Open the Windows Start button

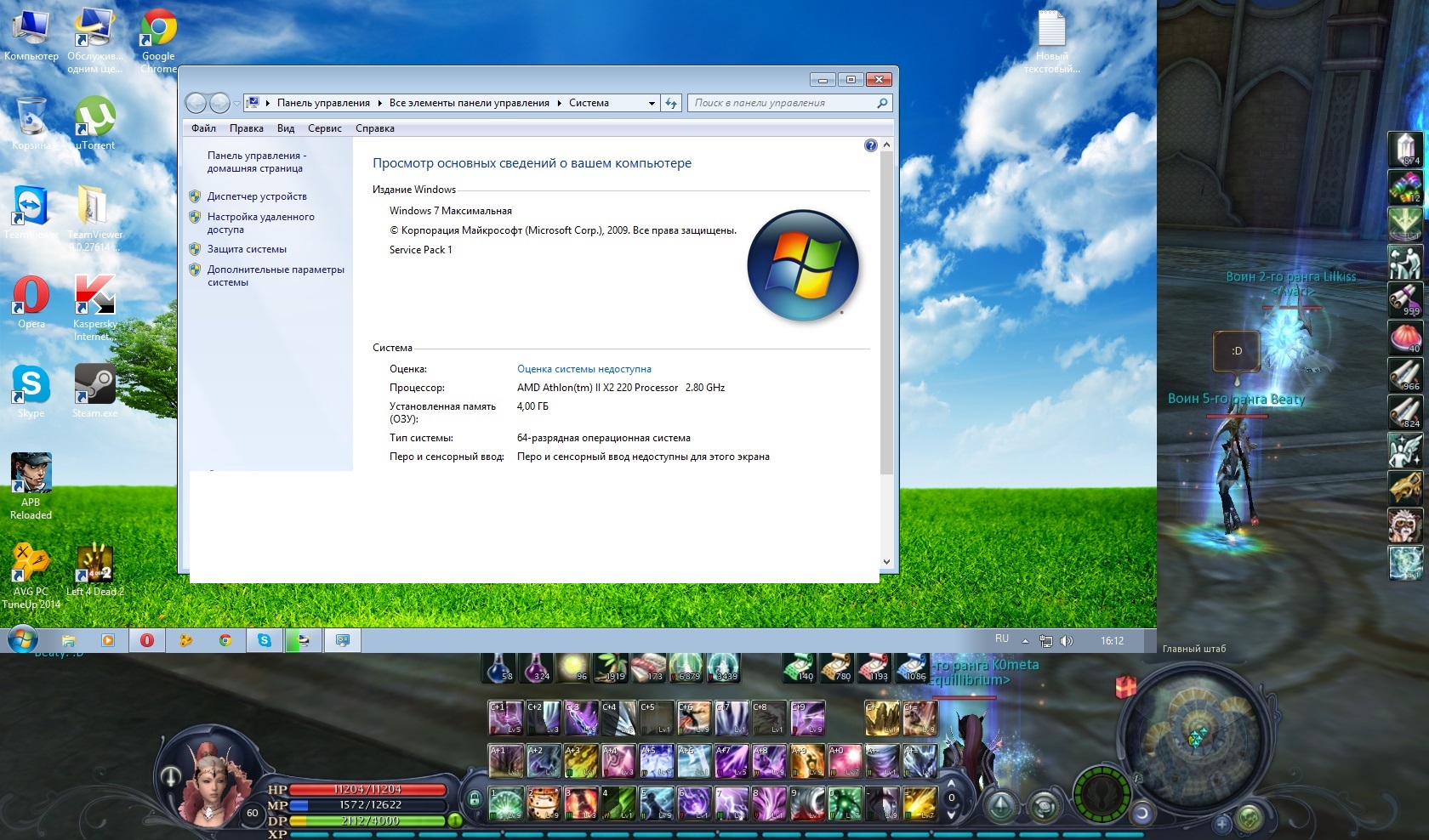pyautogui.click(x=23, y=640)
